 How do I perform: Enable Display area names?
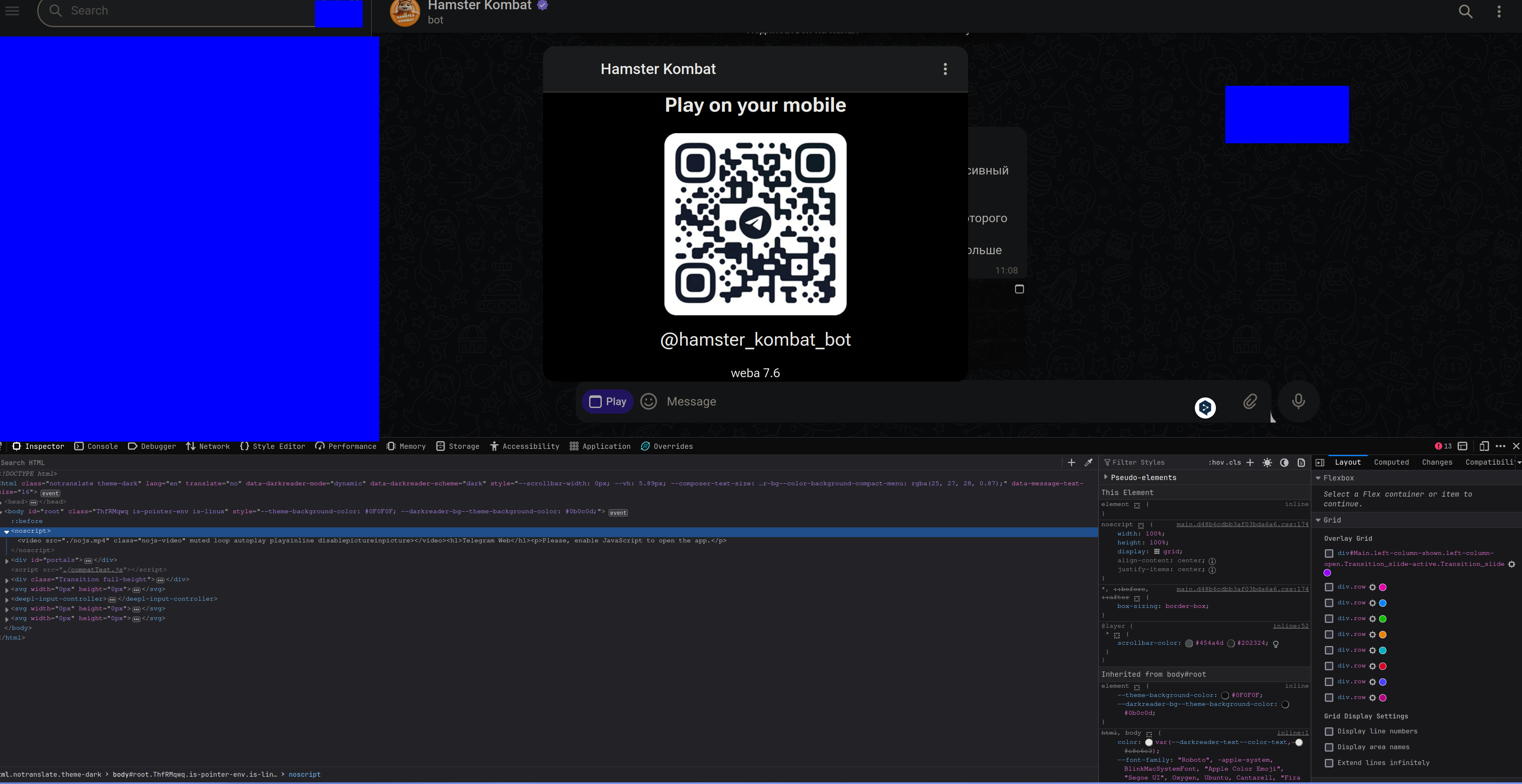[x=1329, y=747]
